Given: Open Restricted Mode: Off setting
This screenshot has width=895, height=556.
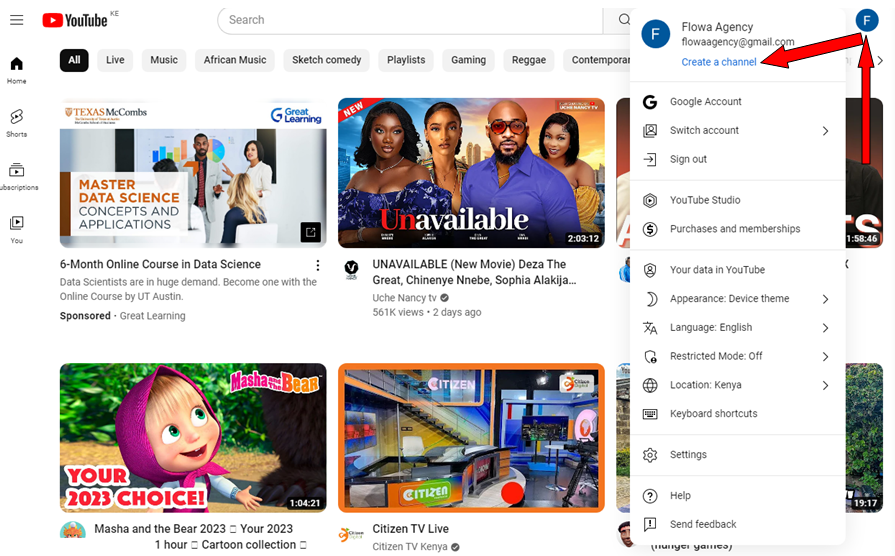Looking at the screenshot, I should 737,356.
